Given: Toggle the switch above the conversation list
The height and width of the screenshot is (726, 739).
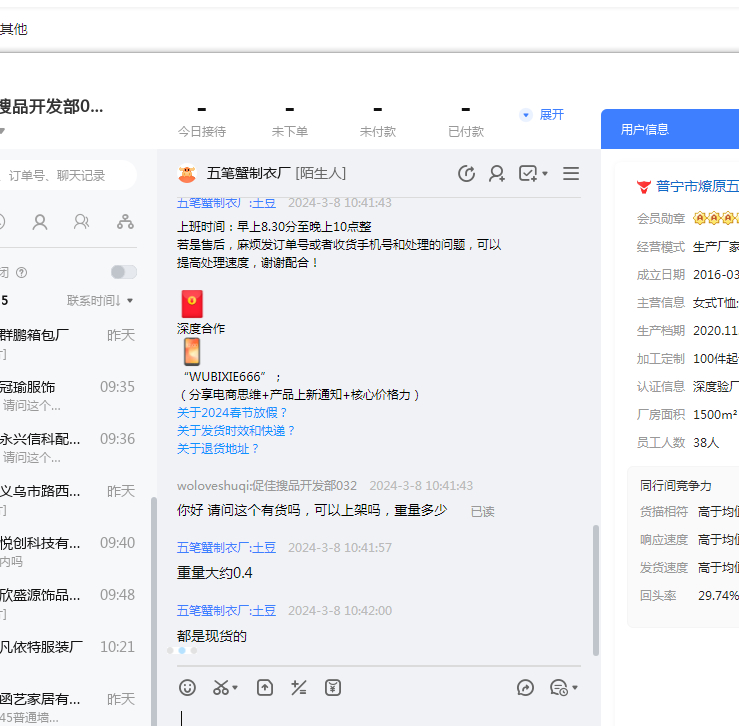Looking at the screenshot, I should [x=124, y=272].
